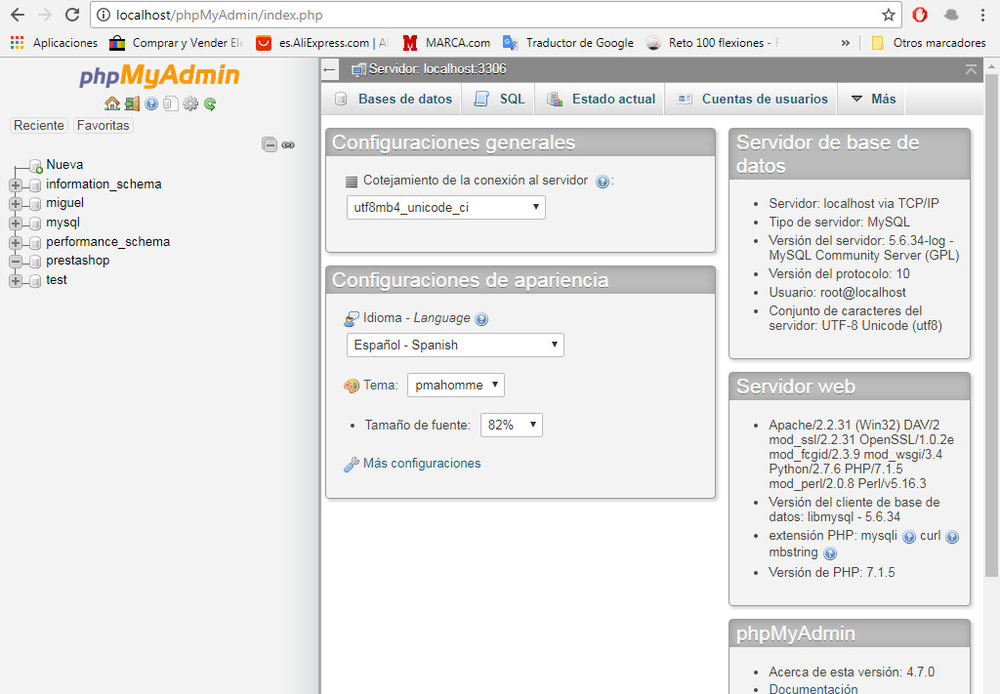Image resolution: width=1000 pixels, height=694 pixels.
Task: Open the Documentación link
Action: (x=813, y=688)
